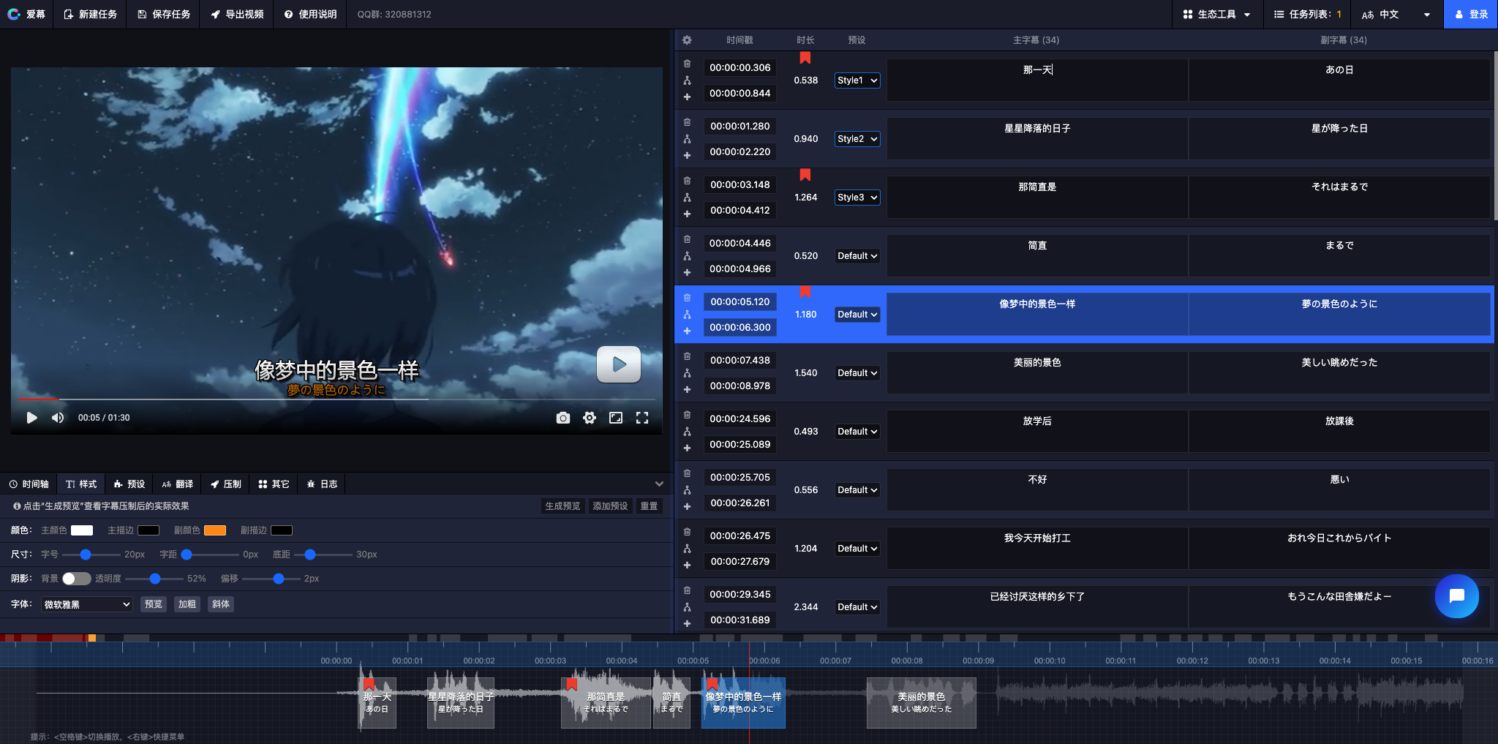
Task: Click 保存任务 to save the task
Action: [x=164, y=14]
